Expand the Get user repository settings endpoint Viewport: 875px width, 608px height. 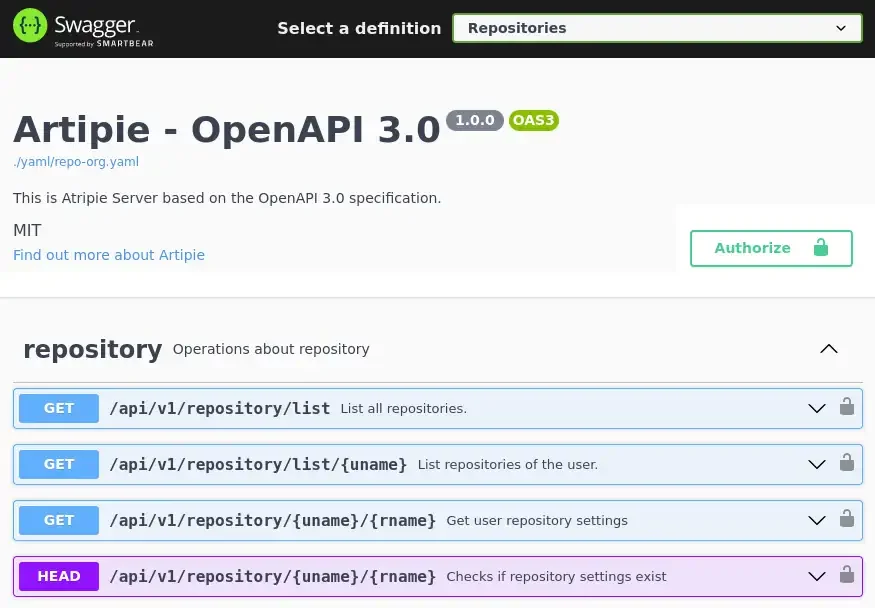817,520
